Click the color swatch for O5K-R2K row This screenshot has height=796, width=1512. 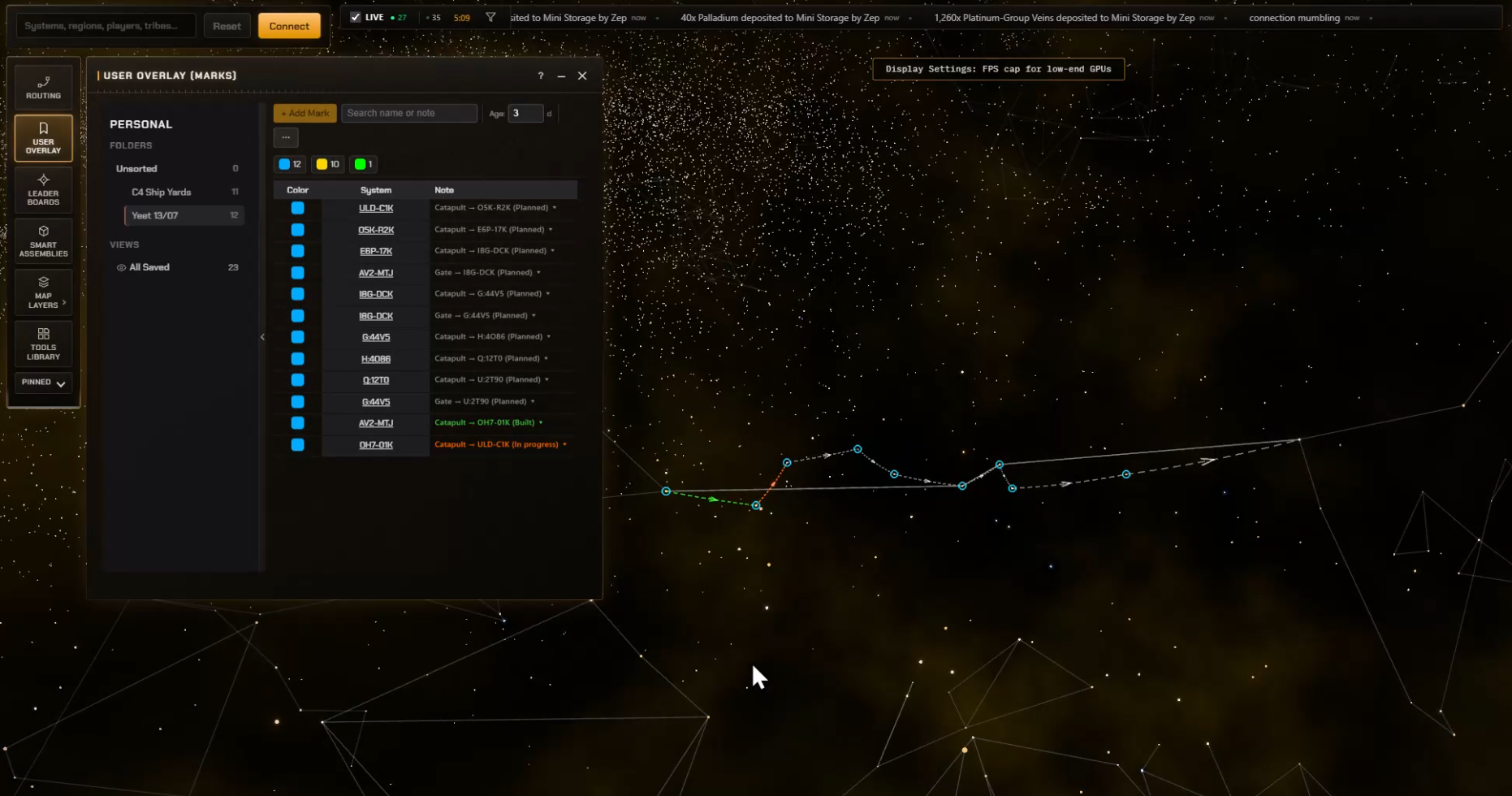(298, 230)
